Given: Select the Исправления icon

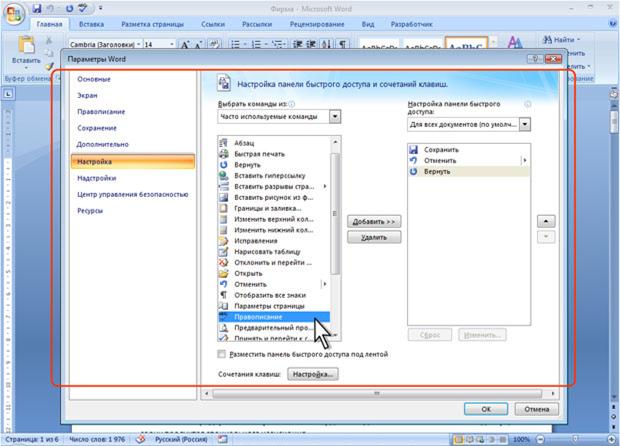Looking at the screenshot, I should 223,241.
